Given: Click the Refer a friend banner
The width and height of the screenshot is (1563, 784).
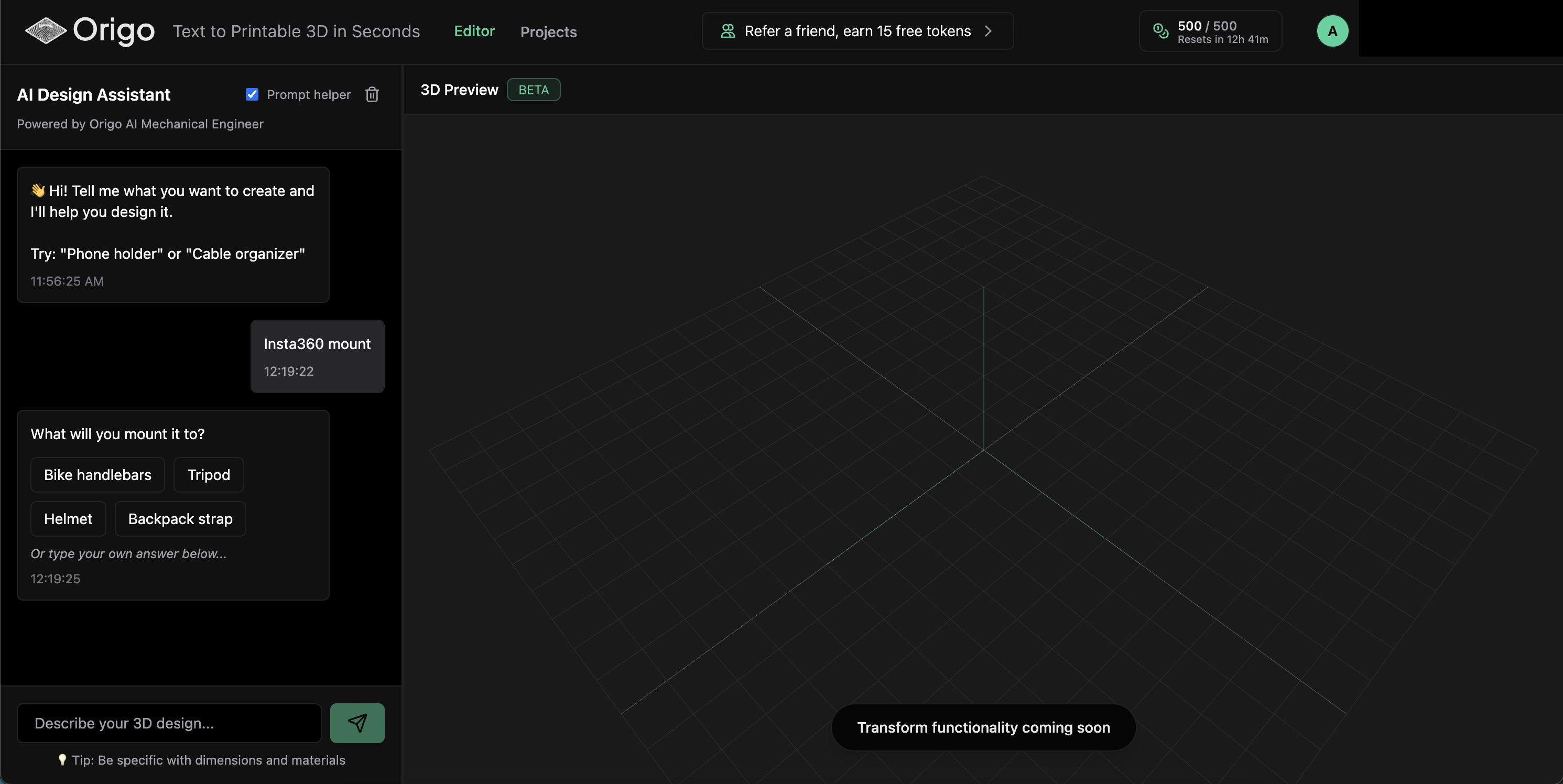Looking at the screenshot, I should 858,31.
